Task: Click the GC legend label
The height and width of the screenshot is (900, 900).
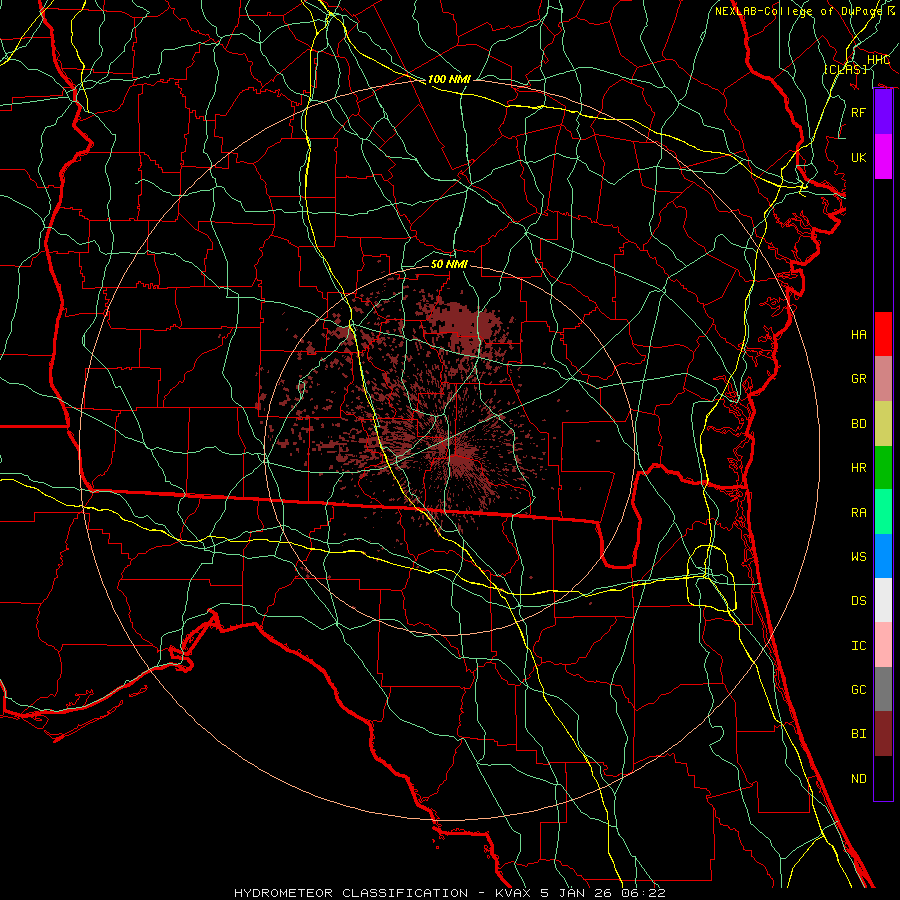Action: click(858, 690)
